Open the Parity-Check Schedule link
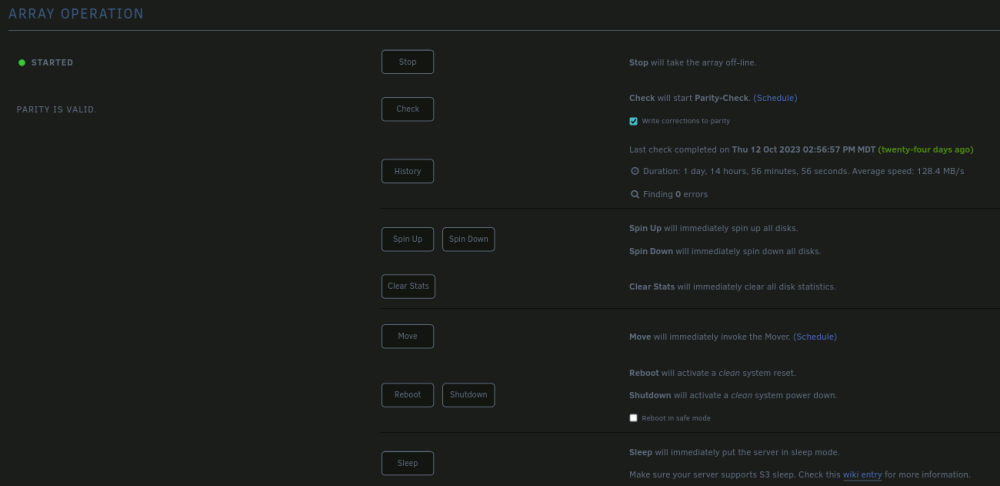This screenshot has width=1000, height=486. (x=775, y=98)
